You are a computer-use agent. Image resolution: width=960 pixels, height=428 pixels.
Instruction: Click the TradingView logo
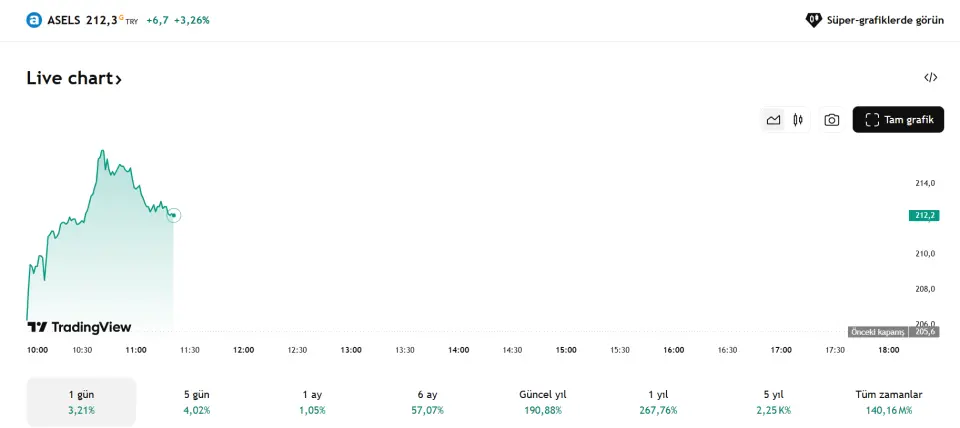click(79, 327)
